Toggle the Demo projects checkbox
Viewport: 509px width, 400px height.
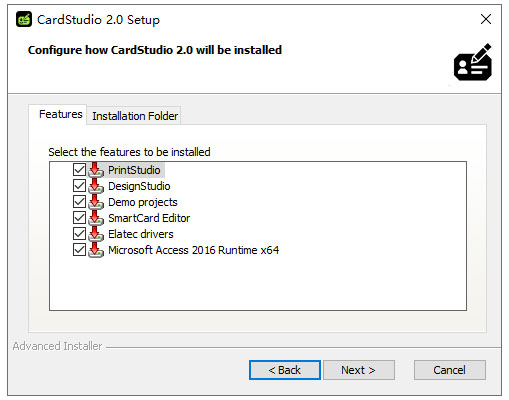[79, 202]
